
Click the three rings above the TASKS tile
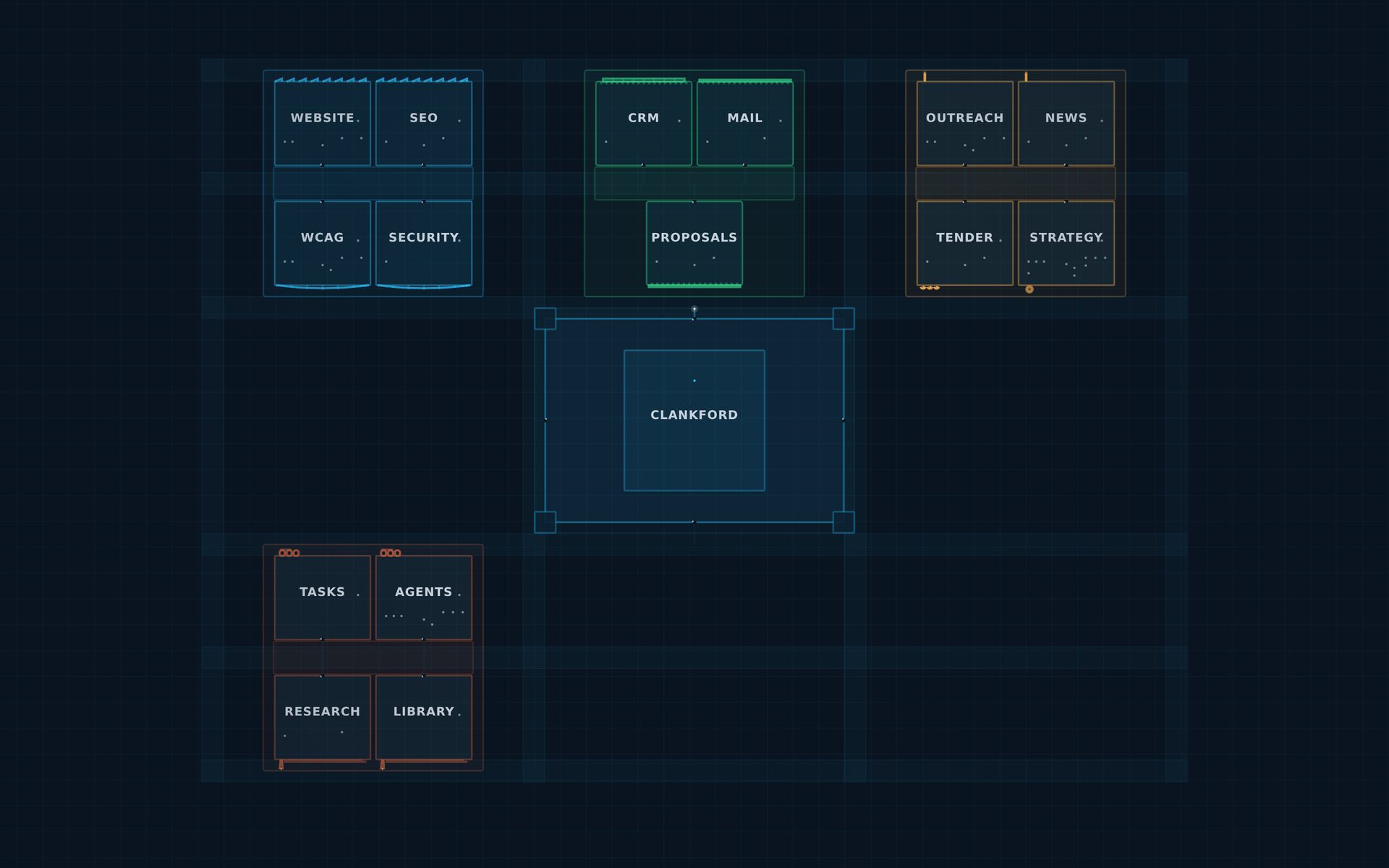(x=289, y=553)
